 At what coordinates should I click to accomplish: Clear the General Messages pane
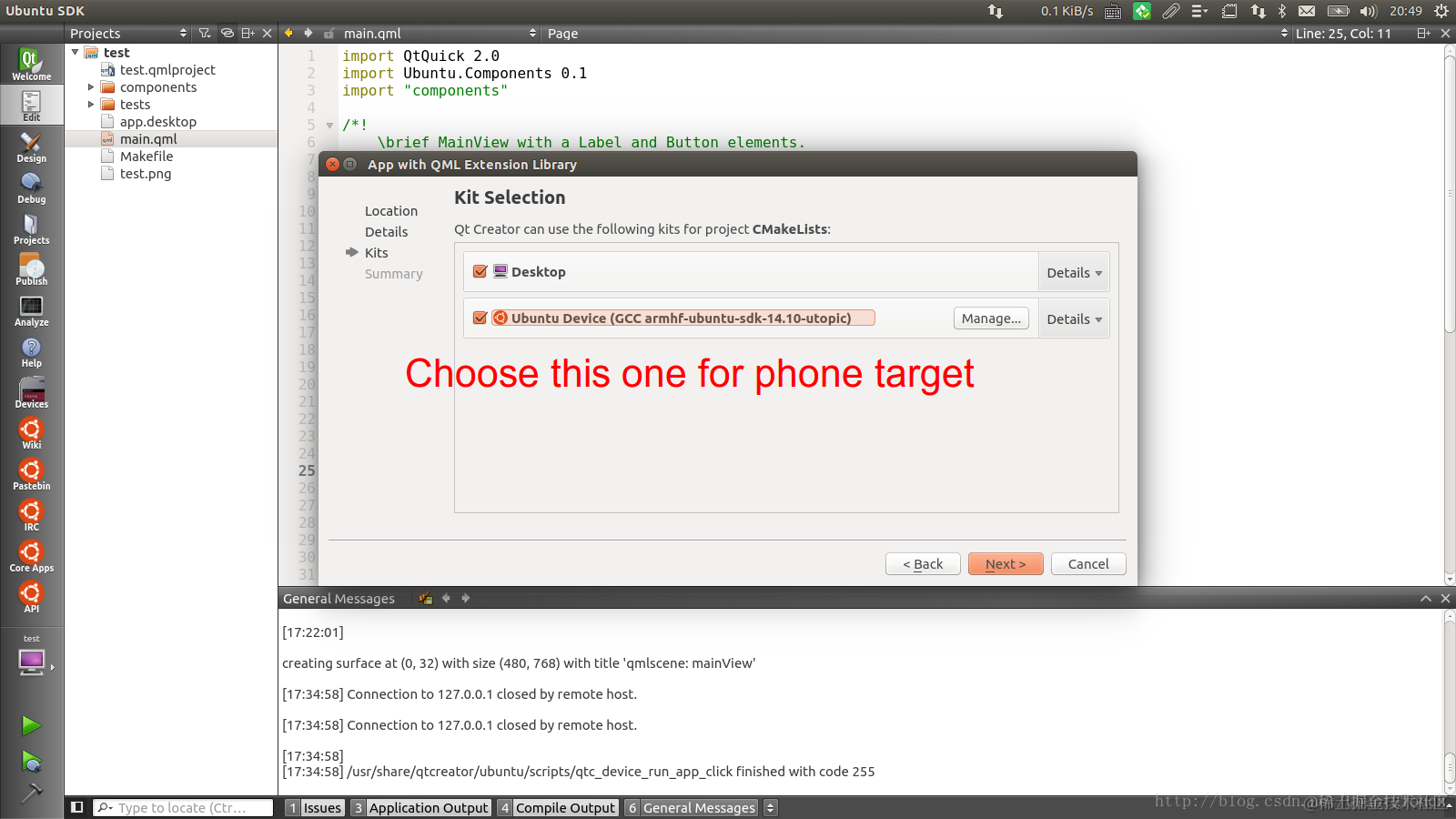point(426,598)
